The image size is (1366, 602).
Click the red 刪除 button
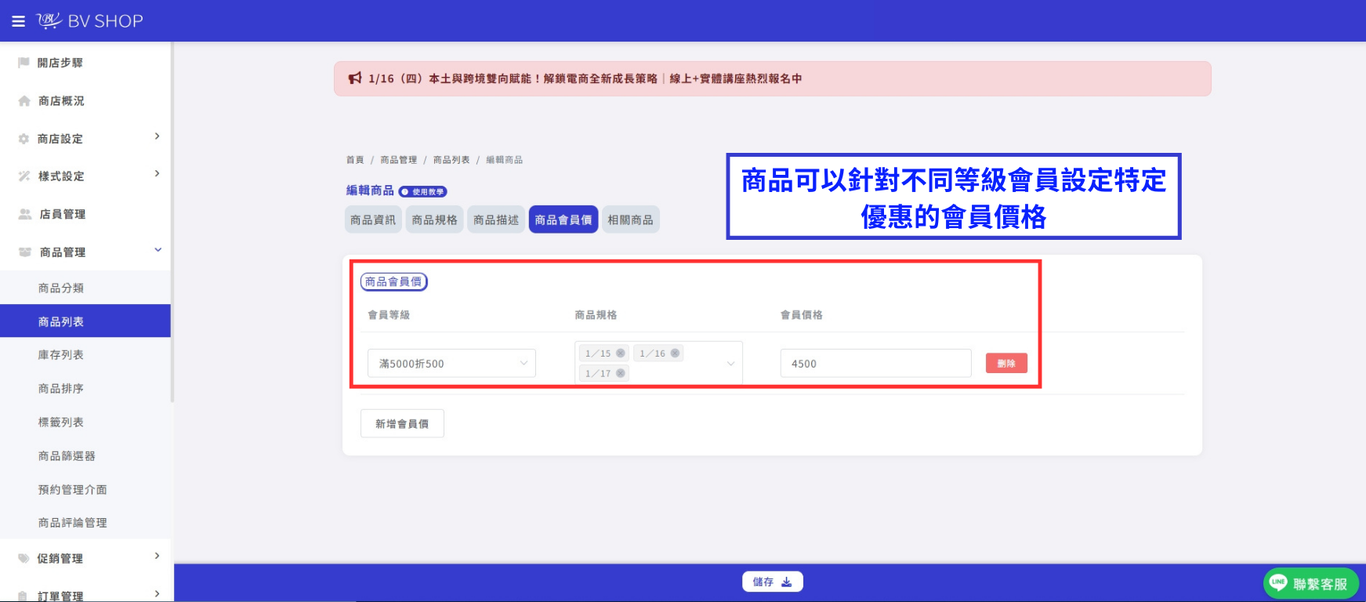pos(1007,363)
